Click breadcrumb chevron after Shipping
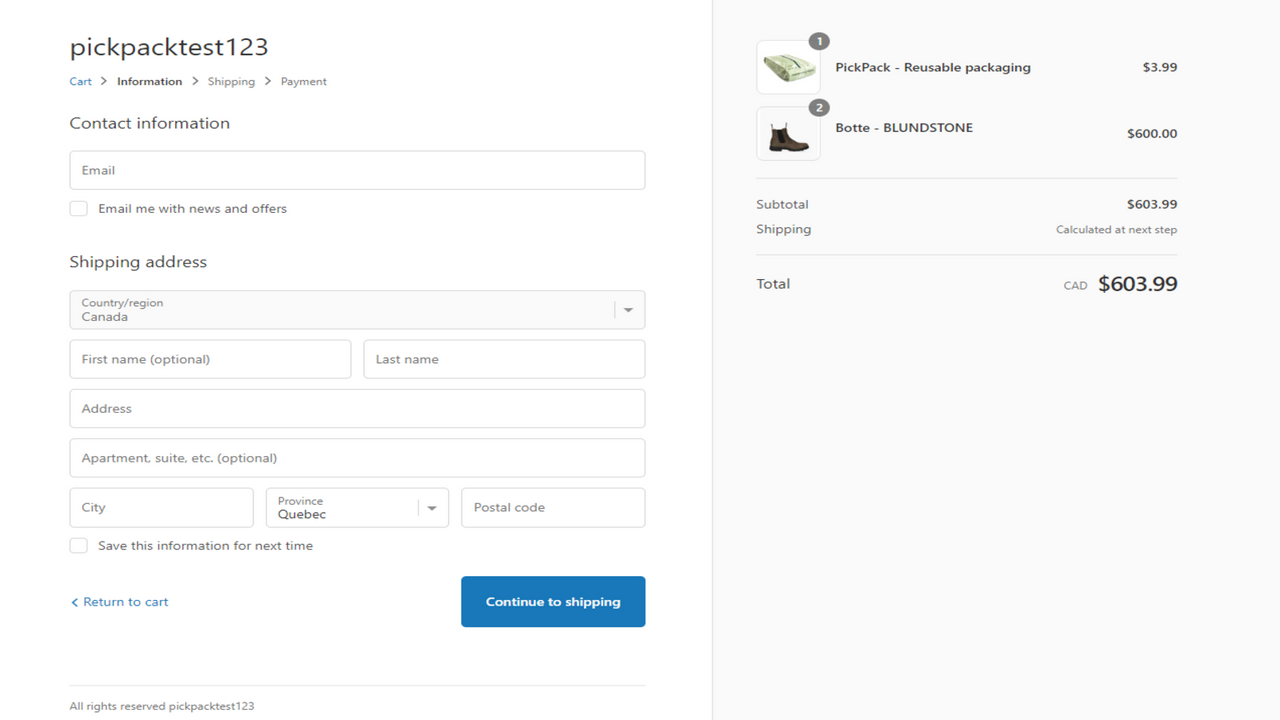The height and width of the screenshot is (720, 1280). (268, 81)
